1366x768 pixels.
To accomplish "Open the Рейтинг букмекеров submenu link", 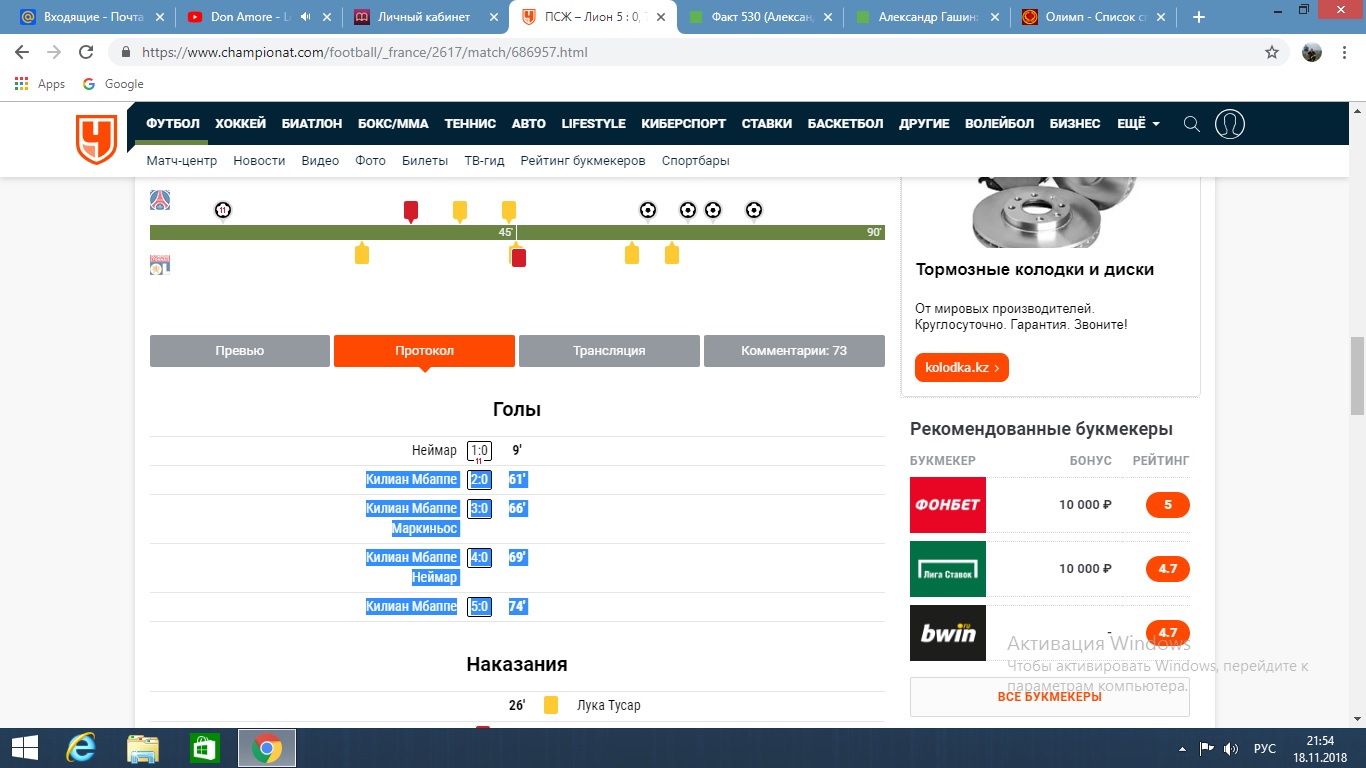I will pos(583,160).
